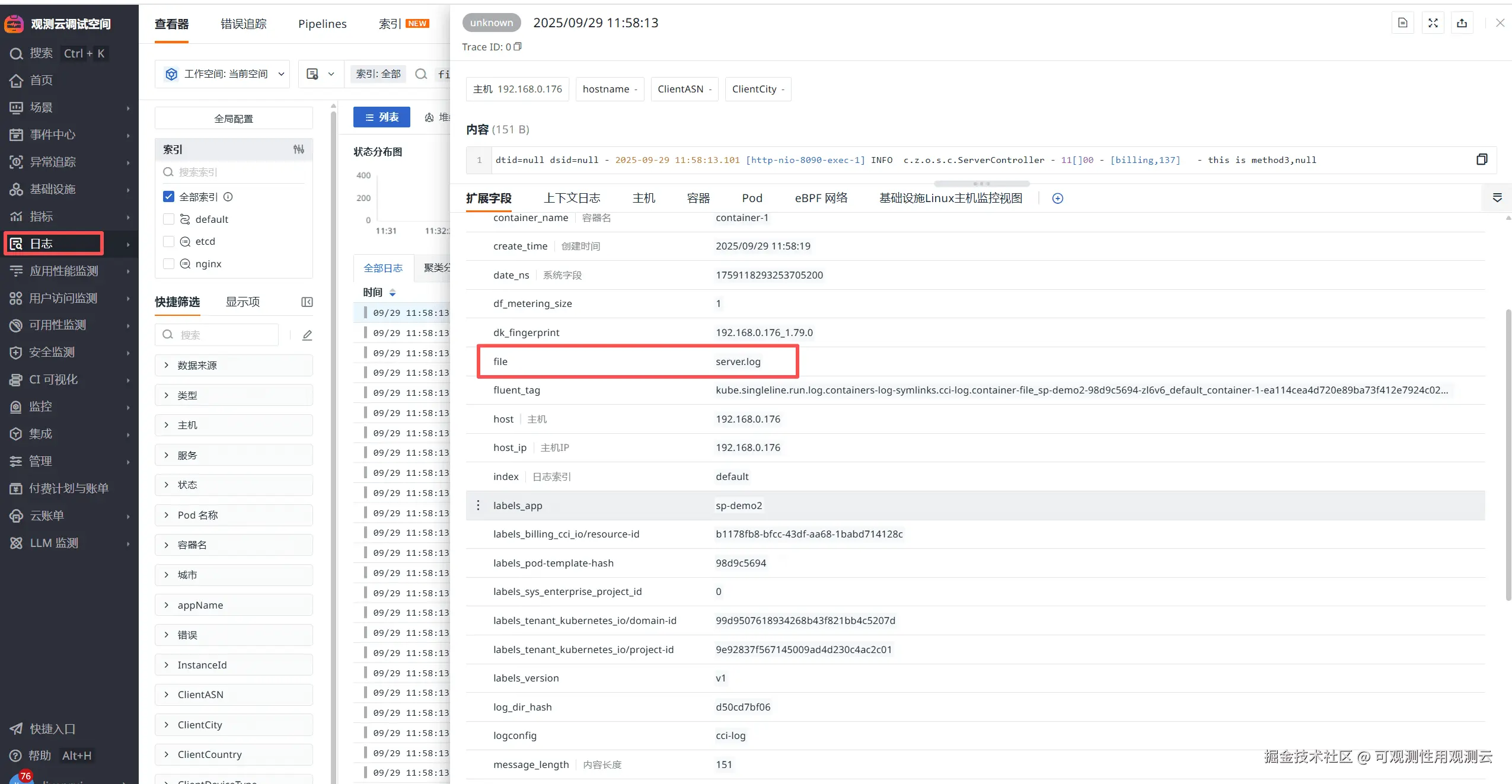This screenshot has height=784, width=1512.
Task: Switch to the 上下文日志 tab
Action: 572,199
